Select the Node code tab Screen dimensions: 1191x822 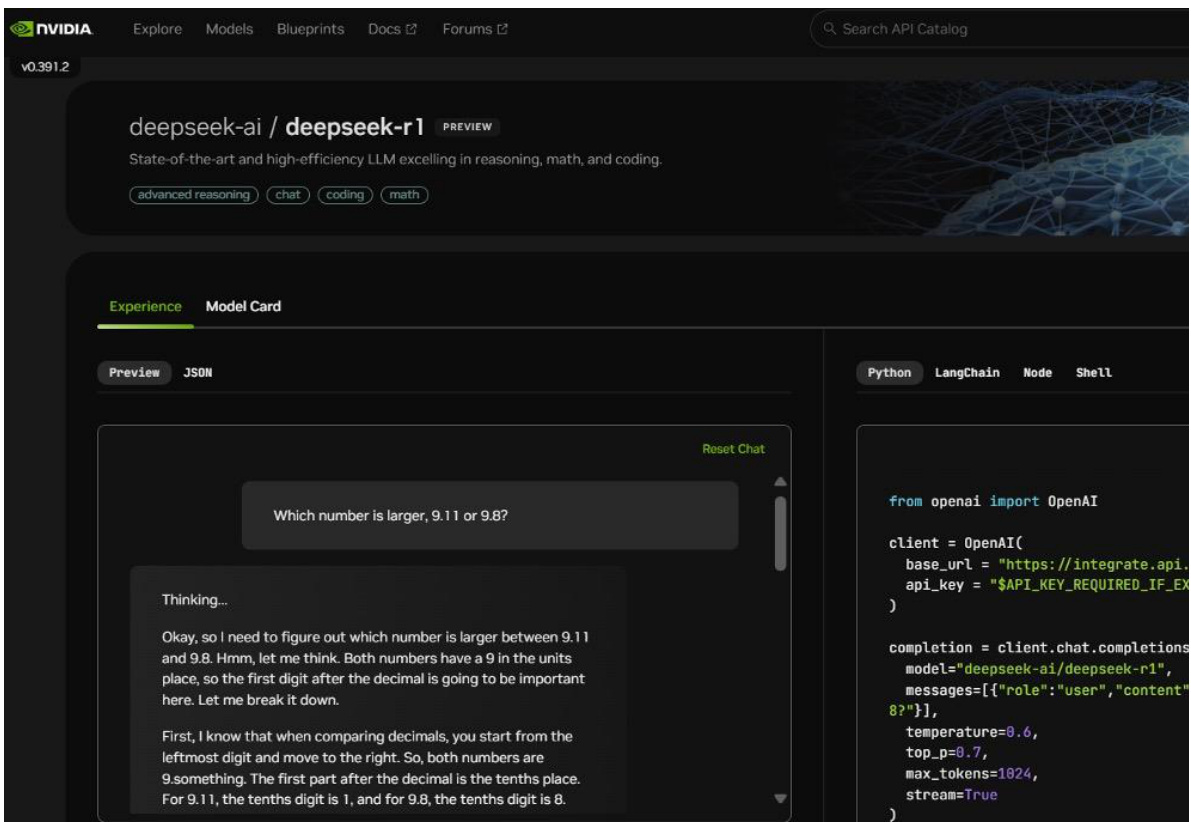[x=1037, y=372]
